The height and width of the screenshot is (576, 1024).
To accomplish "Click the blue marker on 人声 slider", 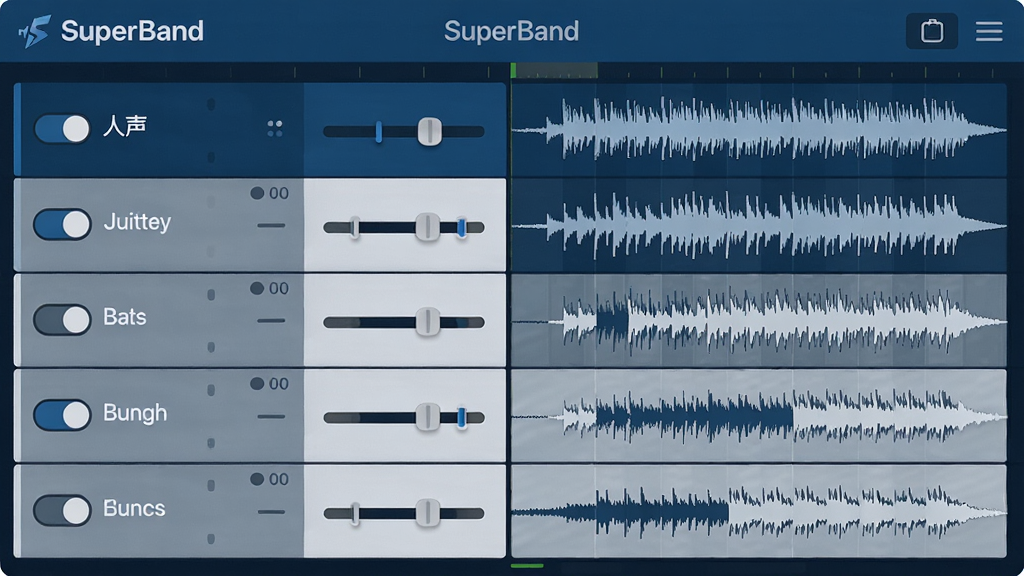I will (x=379, y=132).
